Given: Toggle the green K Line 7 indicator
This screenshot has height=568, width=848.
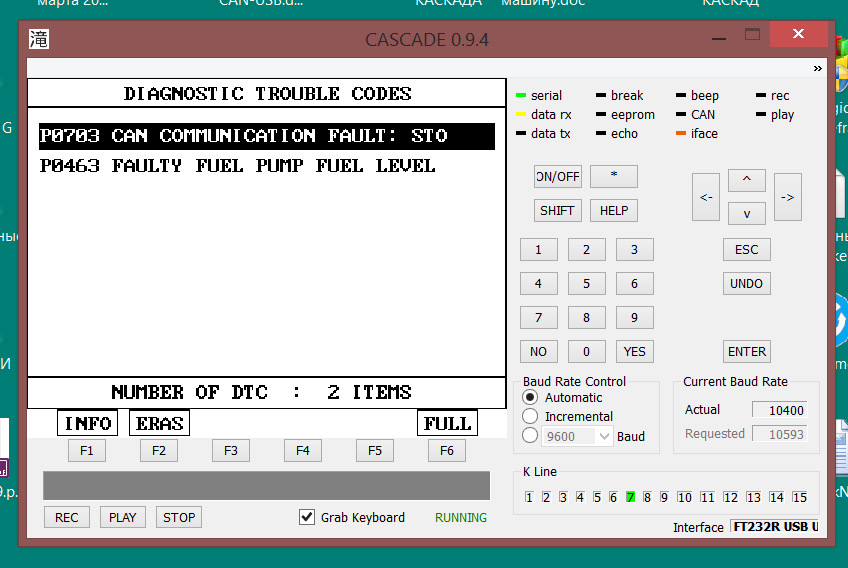Looking at the screenshot, I should [x=631, y=497].
